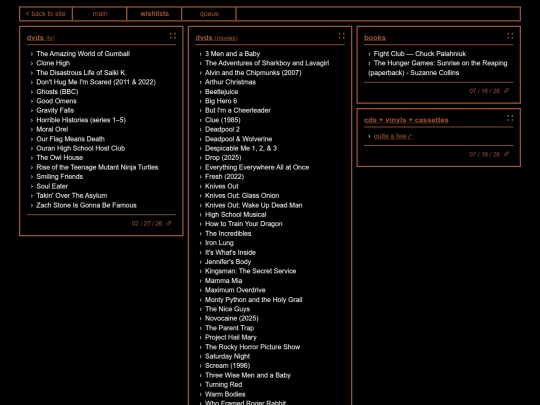This screenshot has width=540, height=405.
Task: Click 'Good Omens' in the tv list
Action: [56, 101]
